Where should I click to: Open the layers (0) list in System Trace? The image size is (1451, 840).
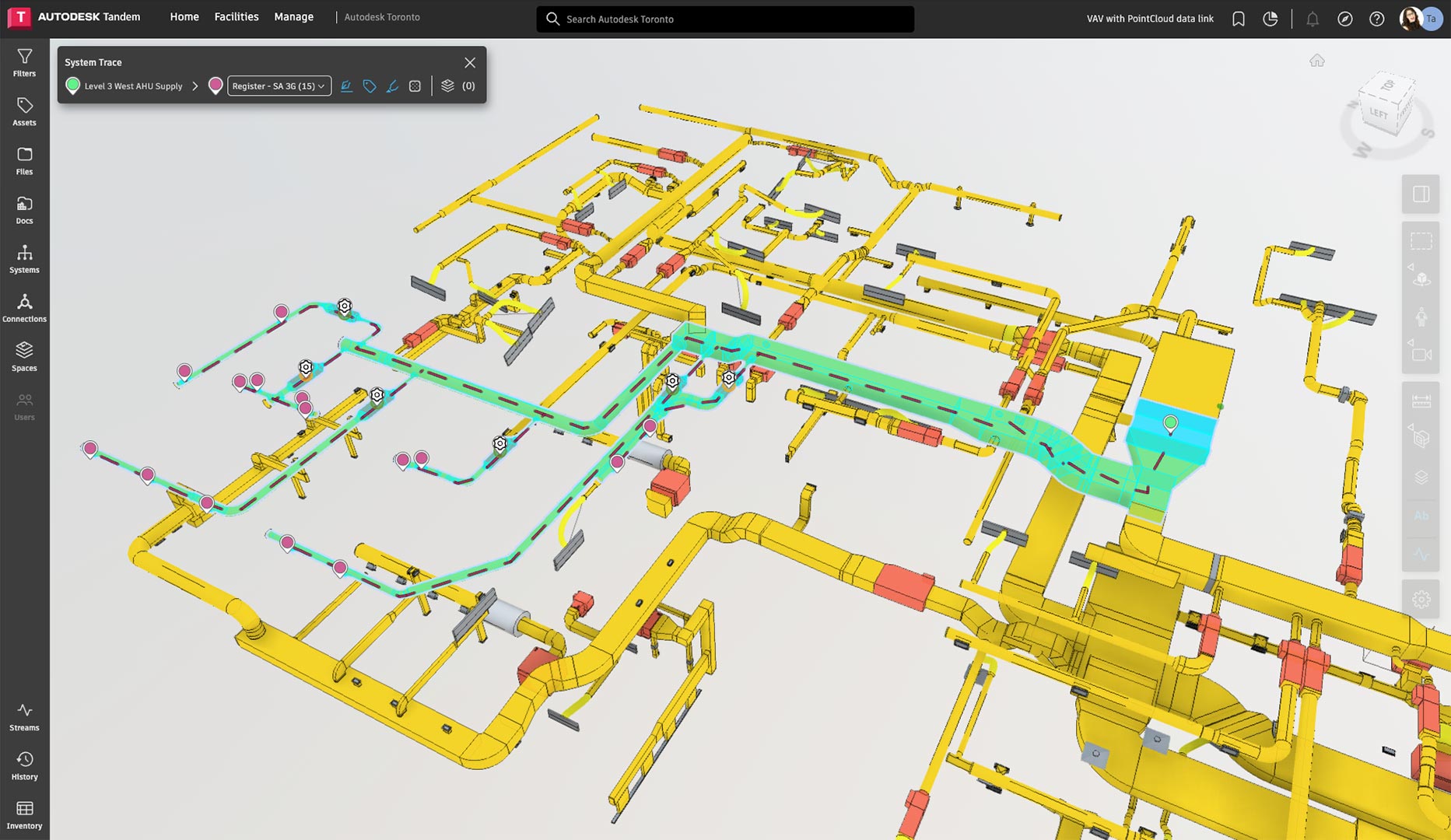(457, 86)
